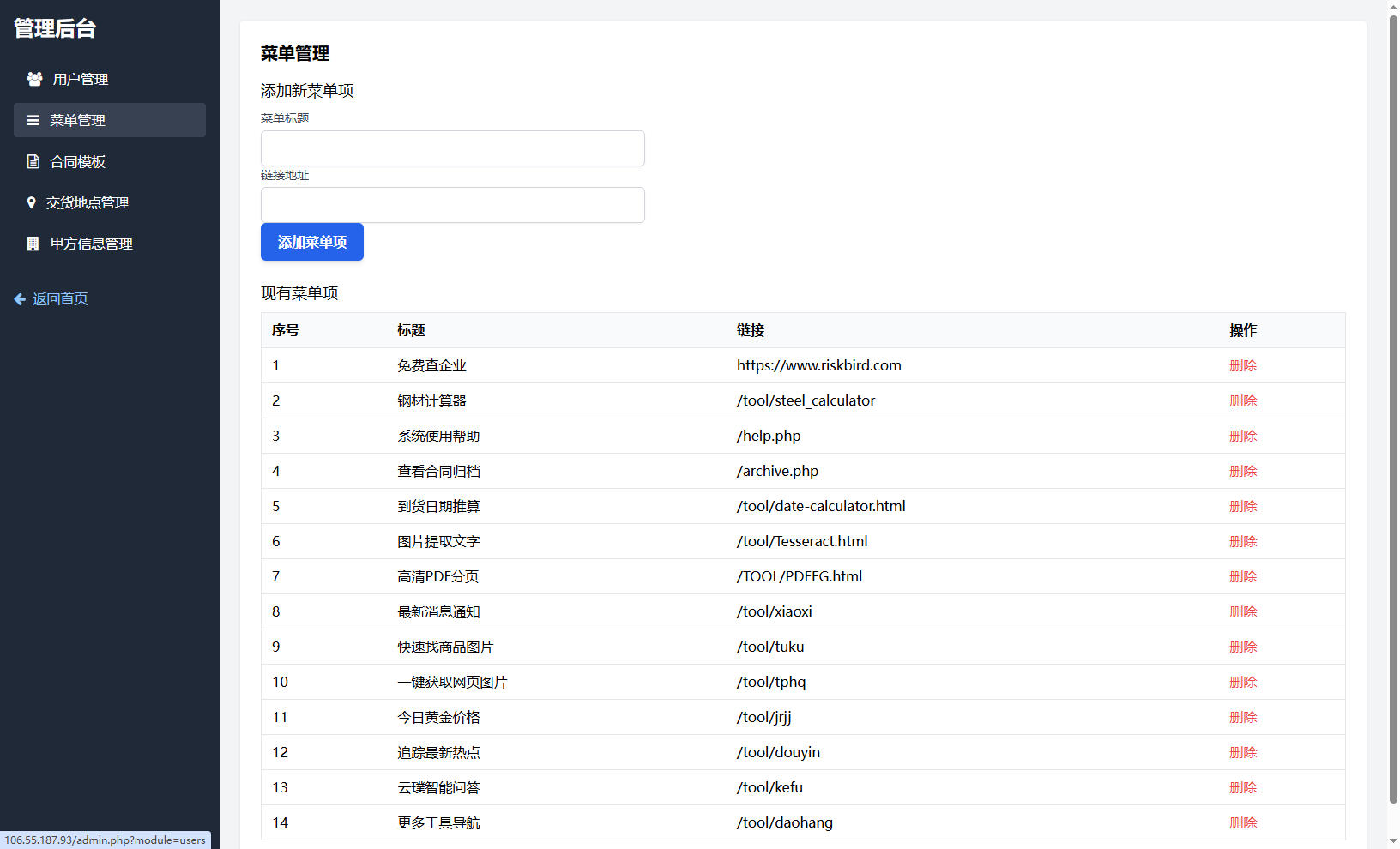Remove the 到货日期推算 menu item
1400x849 pixels.
coord(1243,506)
